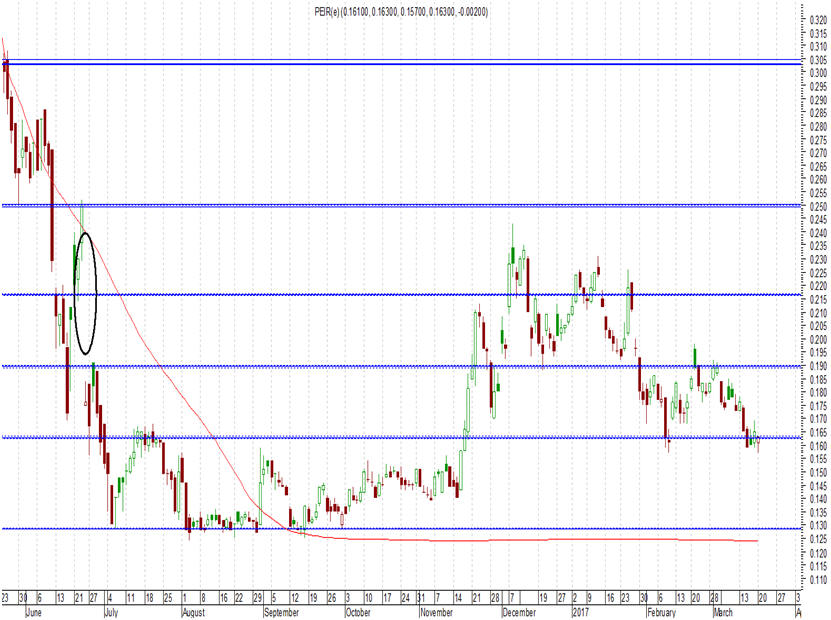Viewport: 831px width, 620px height.
Task: Click the 9 date tick label
Action: [x=588, y=598]
